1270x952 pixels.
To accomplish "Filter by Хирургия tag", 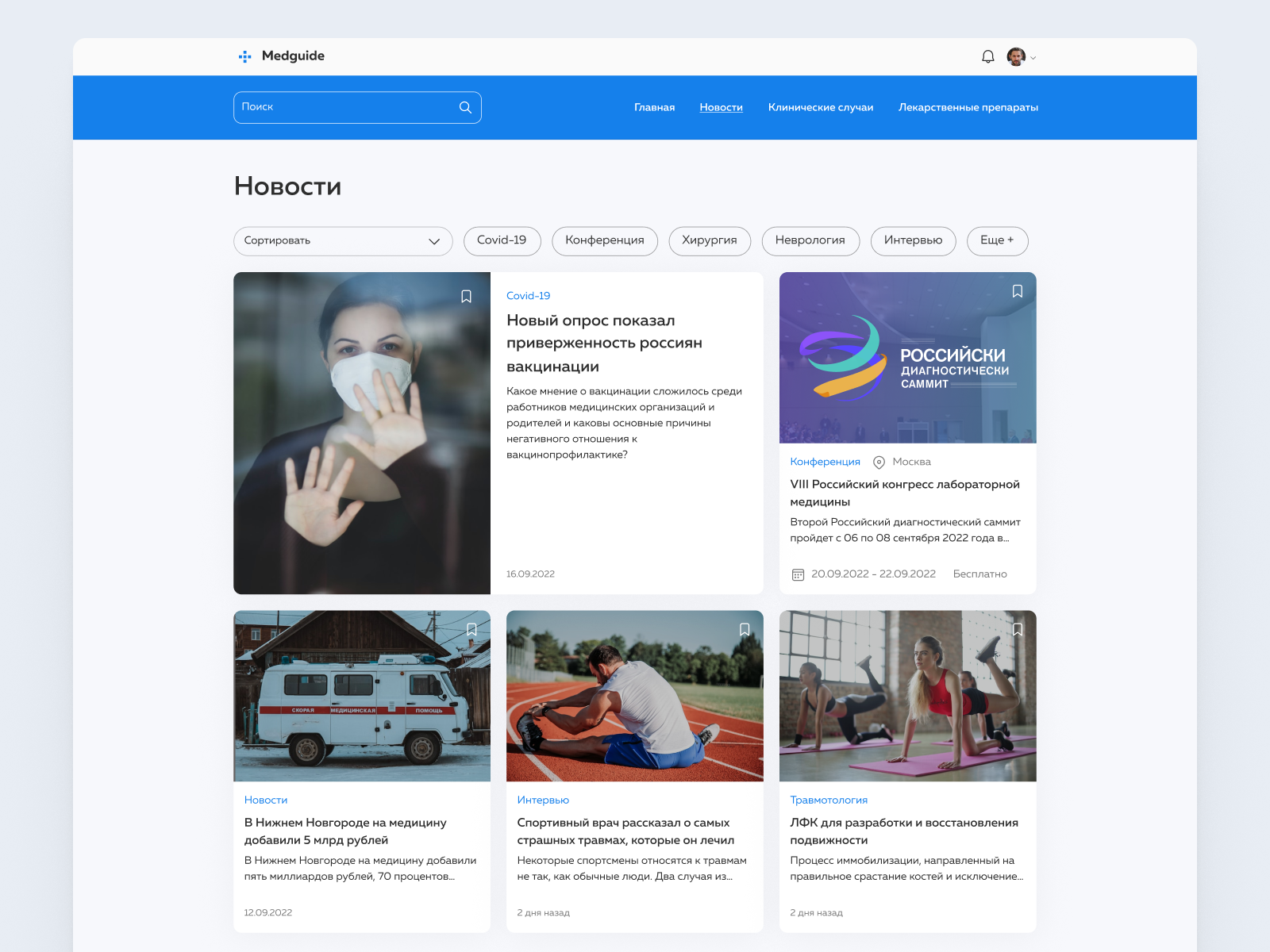I will [x=710, y=241].
